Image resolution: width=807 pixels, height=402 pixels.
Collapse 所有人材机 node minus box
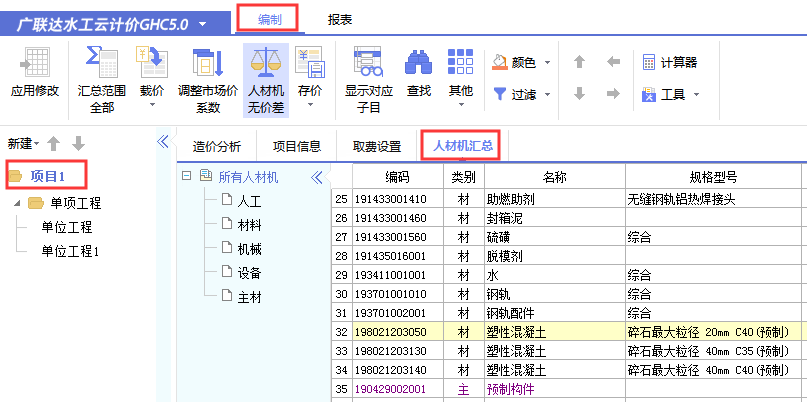coord(187,177)
